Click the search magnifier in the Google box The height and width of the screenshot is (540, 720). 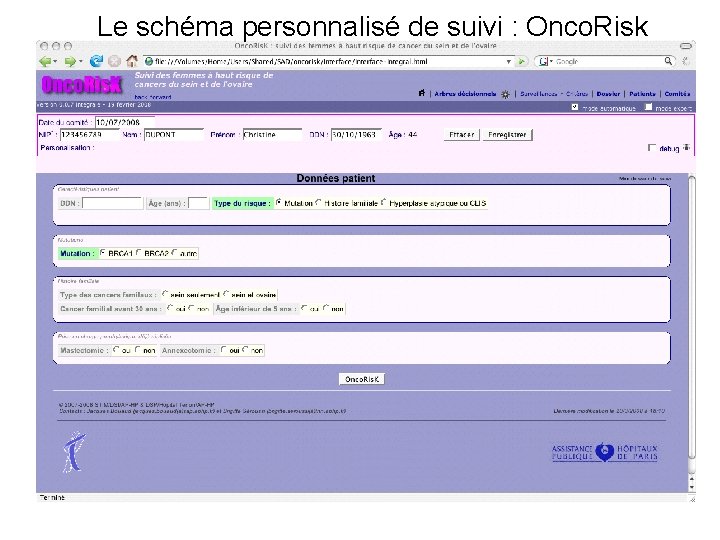coord(668,61)
